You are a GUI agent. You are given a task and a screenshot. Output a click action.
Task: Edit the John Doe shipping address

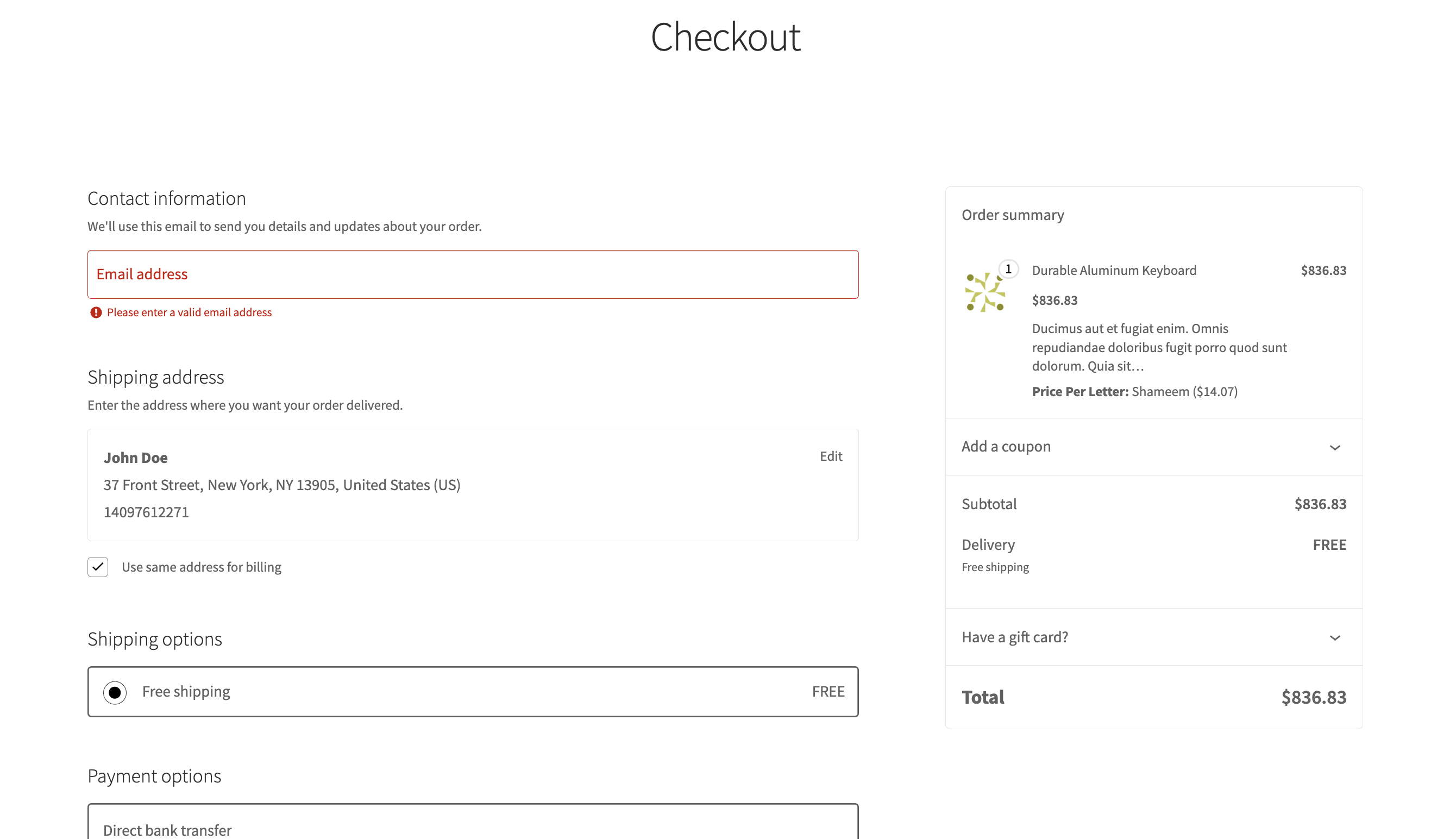(x=831, y=456)
